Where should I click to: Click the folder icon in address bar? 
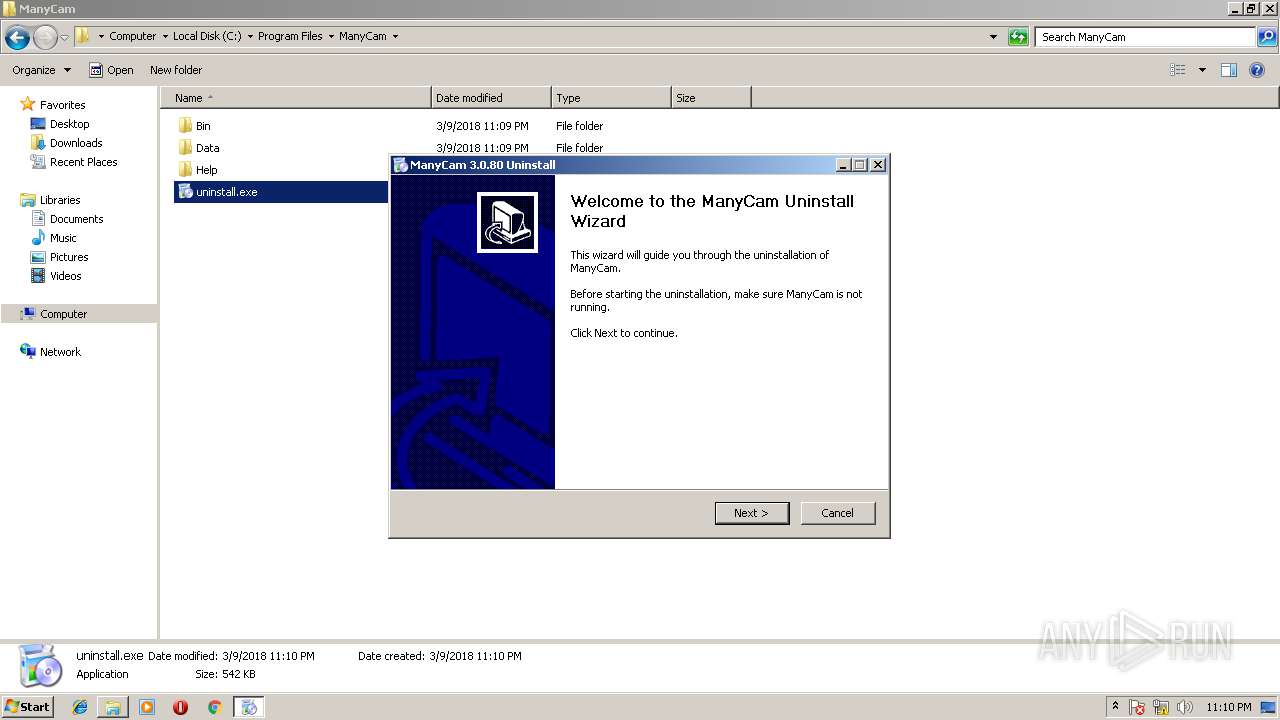point(83,36)
